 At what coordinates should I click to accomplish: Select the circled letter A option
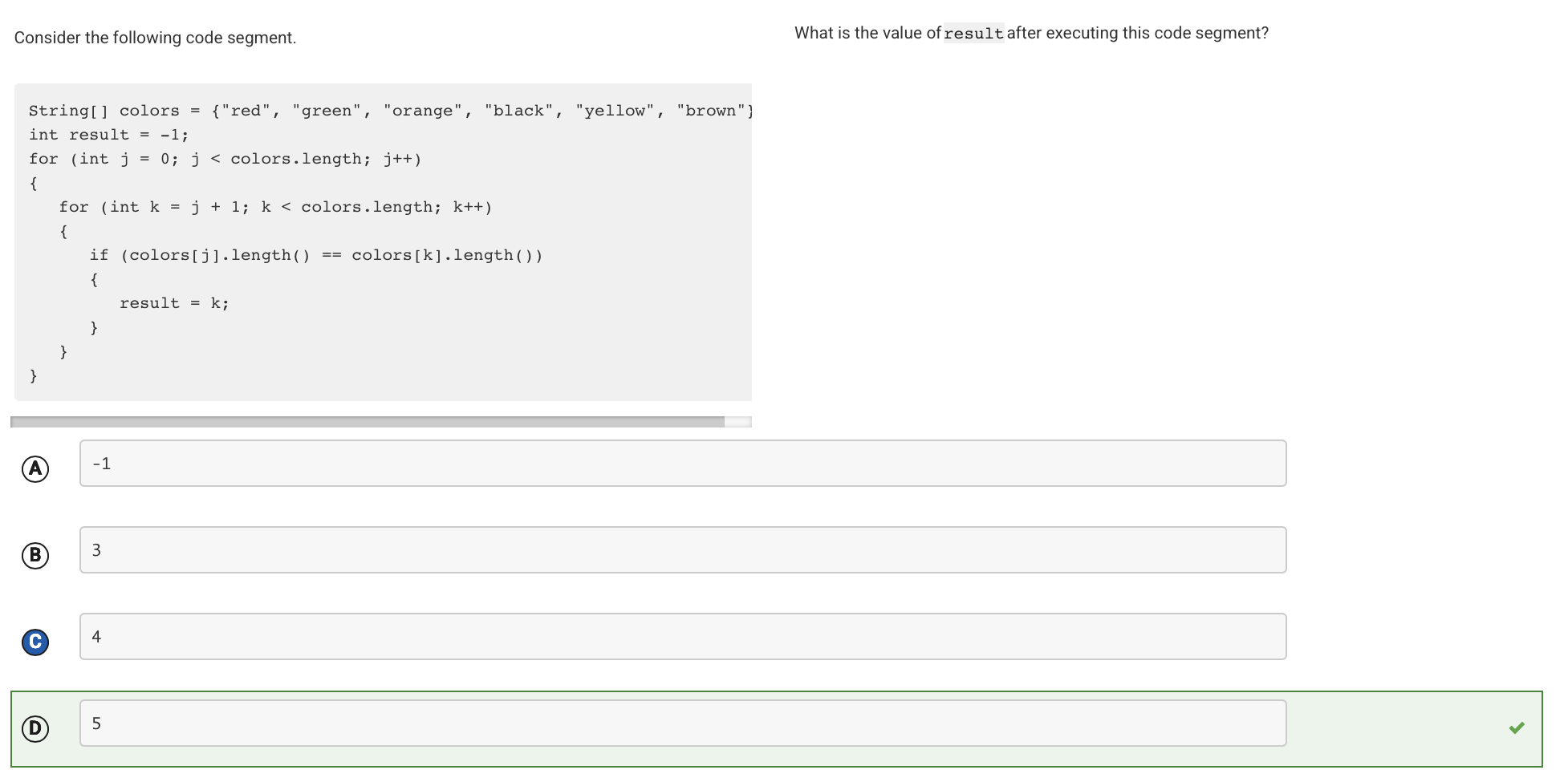pyautogui.click(x=35, y=468)
